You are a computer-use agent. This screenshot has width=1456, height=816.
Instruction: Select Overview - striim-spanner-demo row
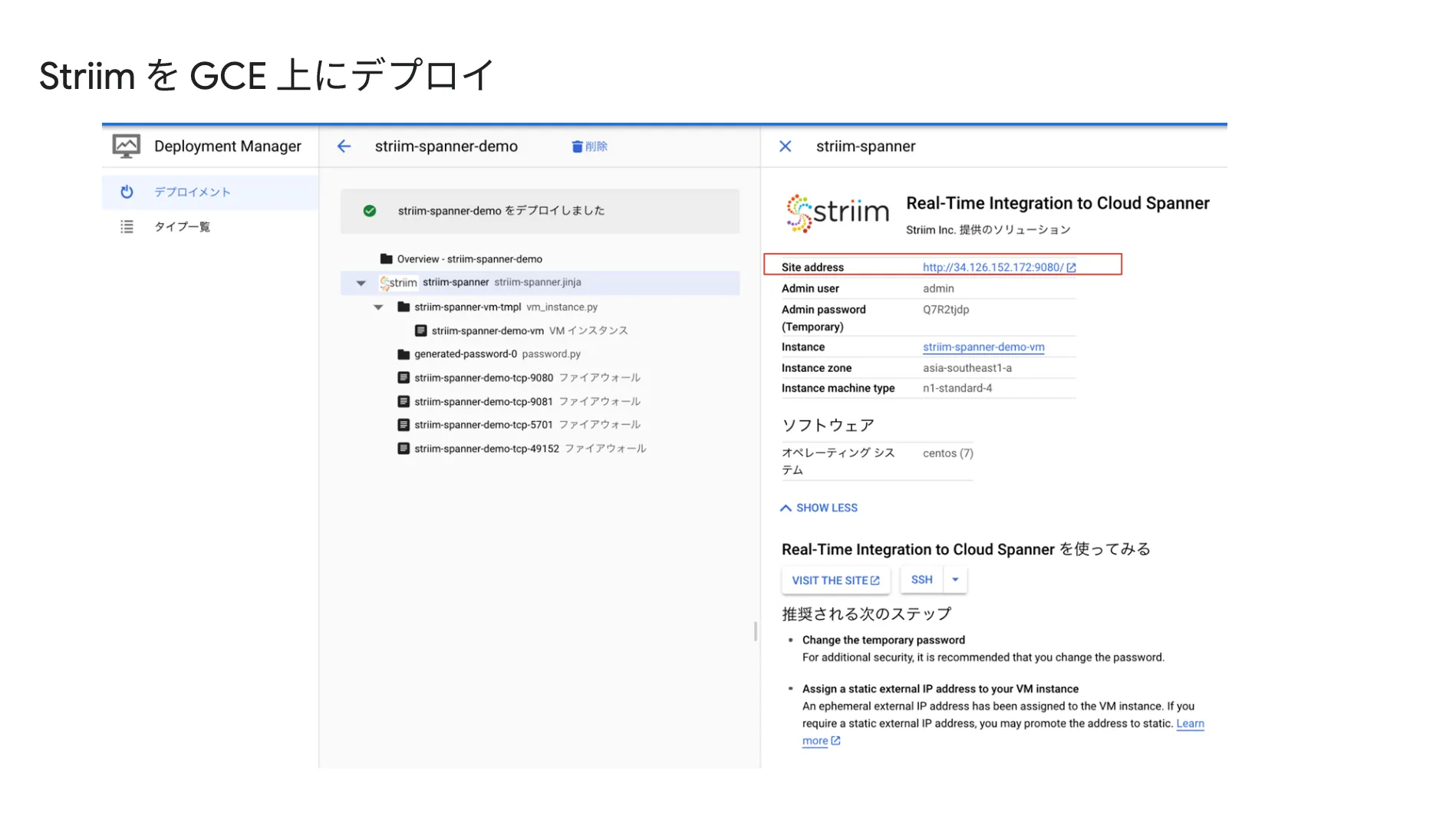coord(540,259)
